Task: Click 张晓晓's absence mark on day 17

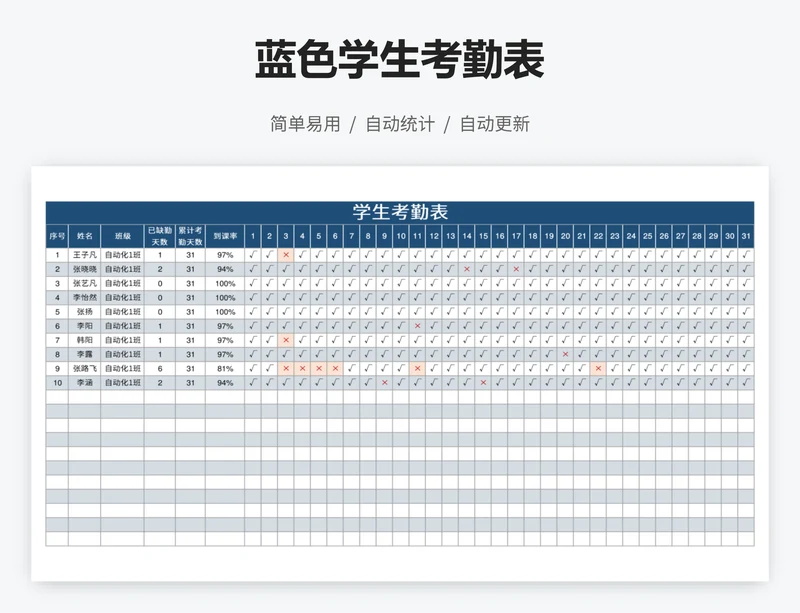Action: (x=516, y=269)
